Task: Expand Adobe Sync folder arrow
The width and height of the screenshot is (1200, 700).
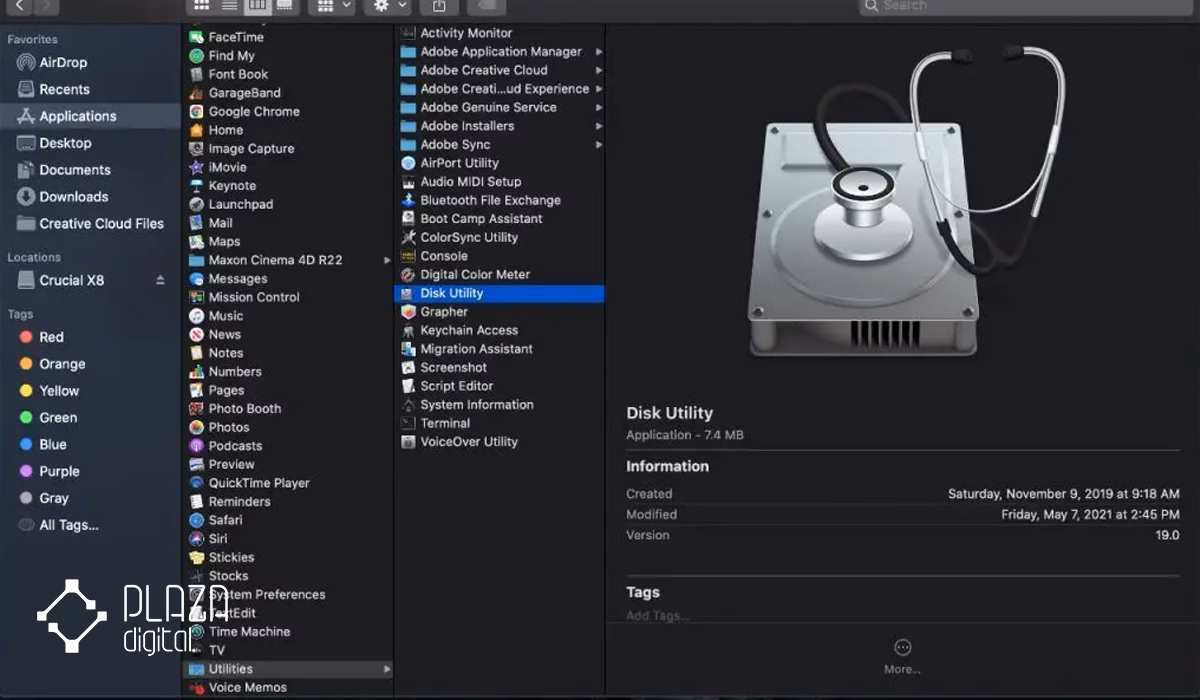Action: coord(599,145)
